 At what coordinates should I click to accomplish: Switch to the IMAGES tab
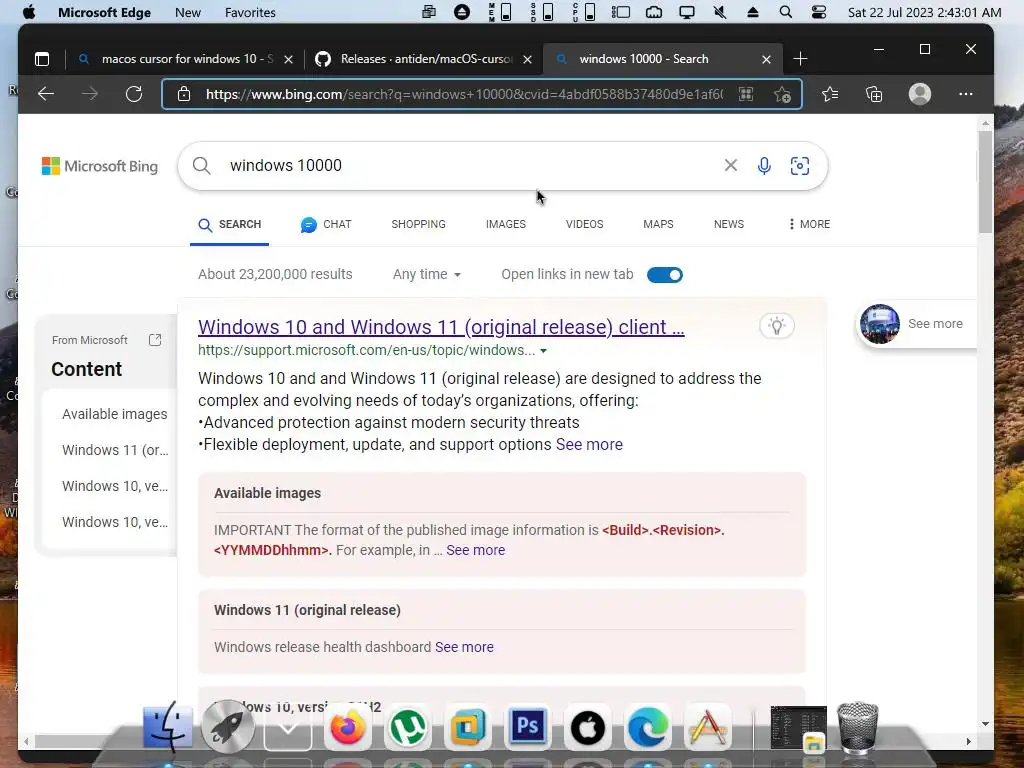[x=505, y=224]
